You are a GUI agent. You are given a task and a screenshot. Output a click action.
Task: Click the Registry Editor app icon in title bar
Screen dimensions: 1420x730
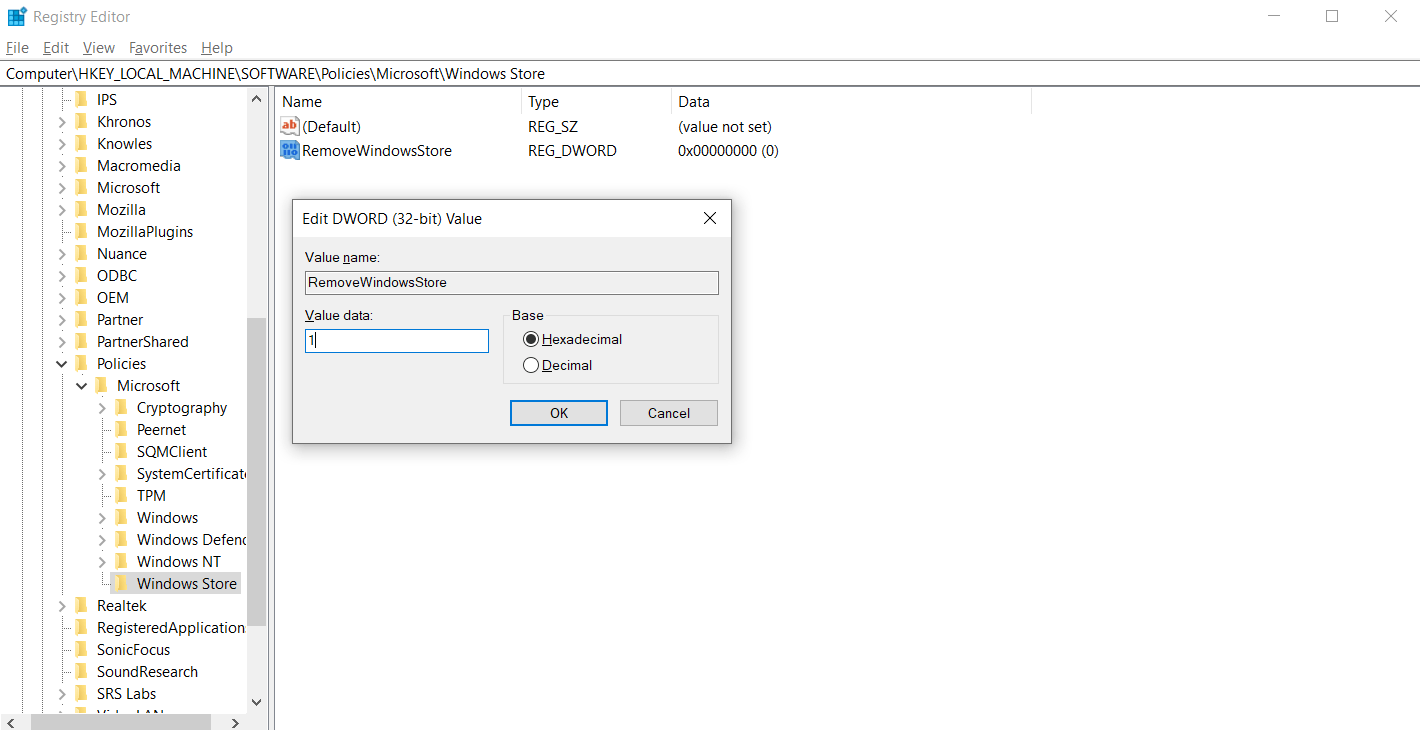(x=17, y=16)
